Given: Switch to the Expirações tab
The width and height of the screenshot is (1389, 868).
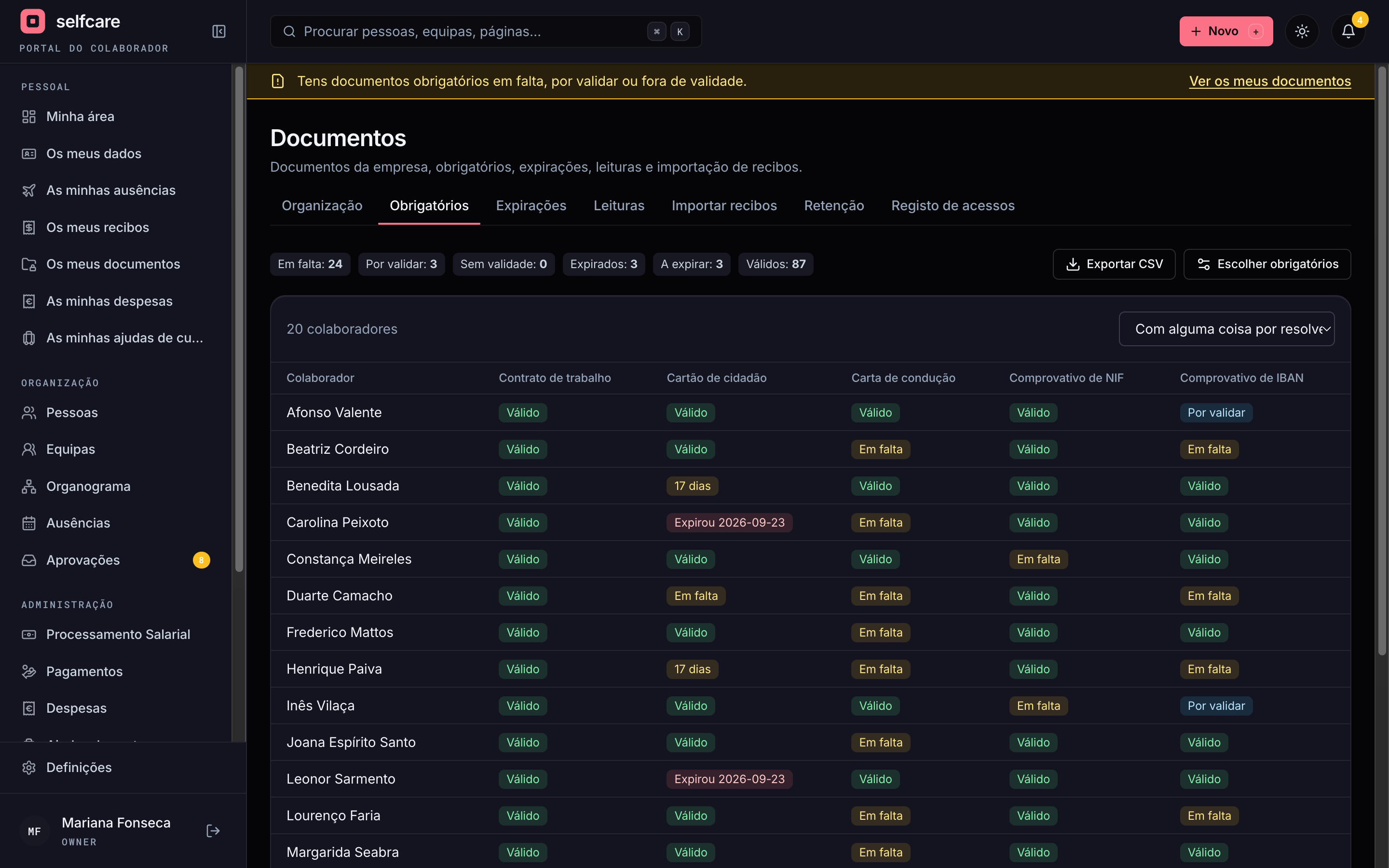Looking at the screenshot, I should tap(531, 205).
